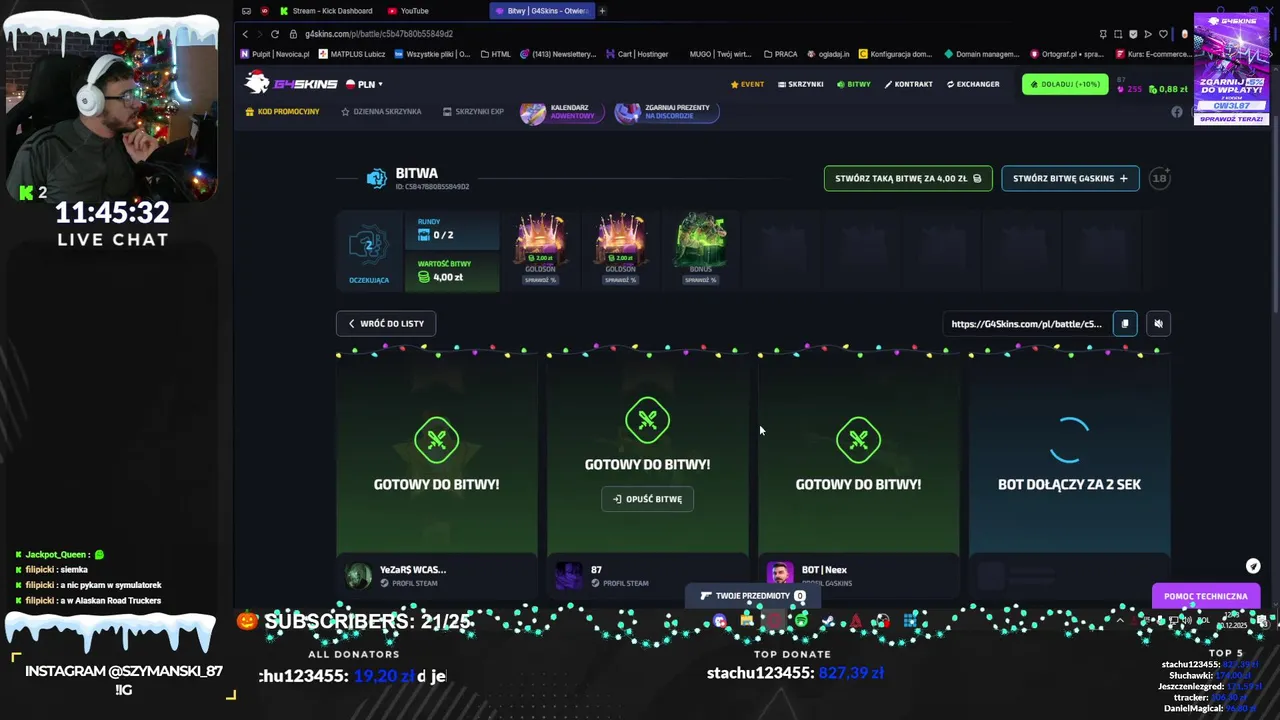This screenshot has width=1280, height=720.
Task: Open DZIENNA SKRZYNKA link
Action: [x=381, y=112]
